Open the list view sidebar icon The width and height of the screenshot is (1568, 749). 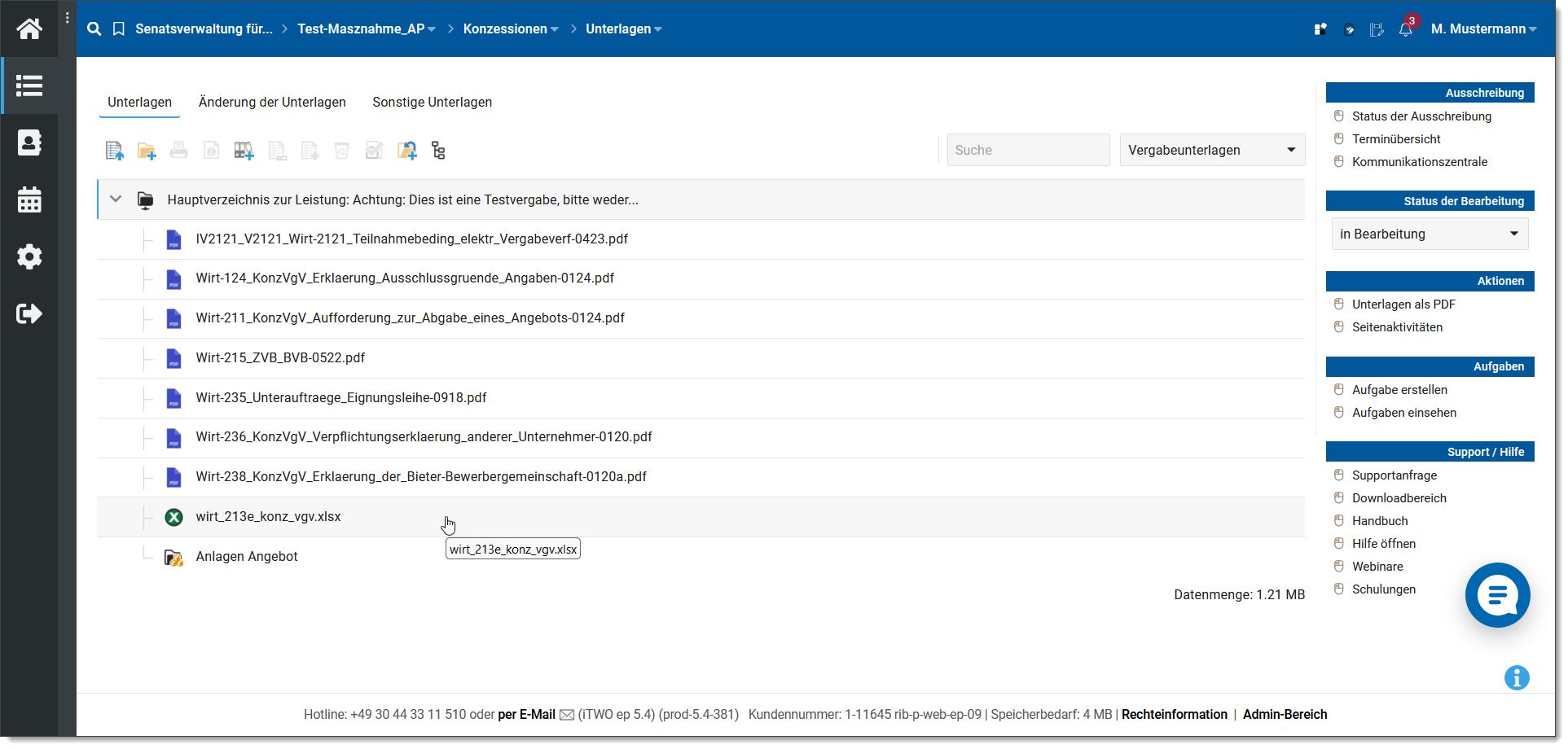tap(29, 85)
